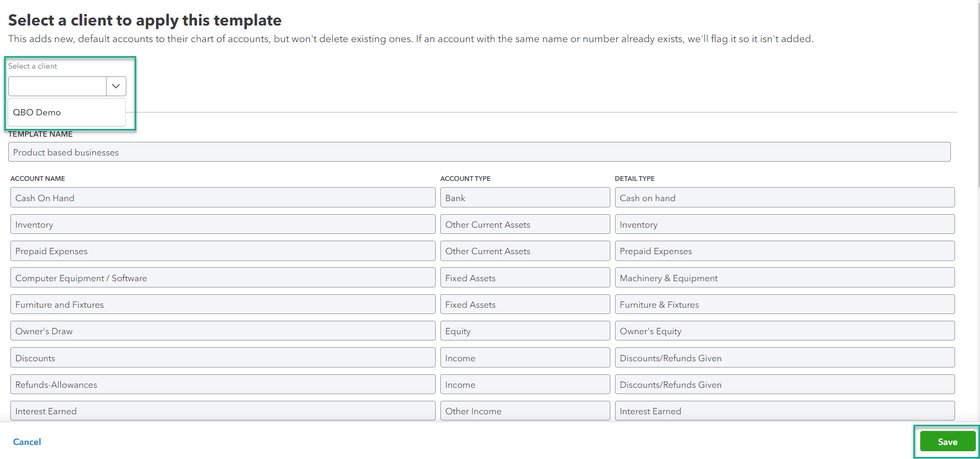This screenshot has width=980, height=459.
Task: Click the Computer Equipment / Software name field
Action: 222,278
